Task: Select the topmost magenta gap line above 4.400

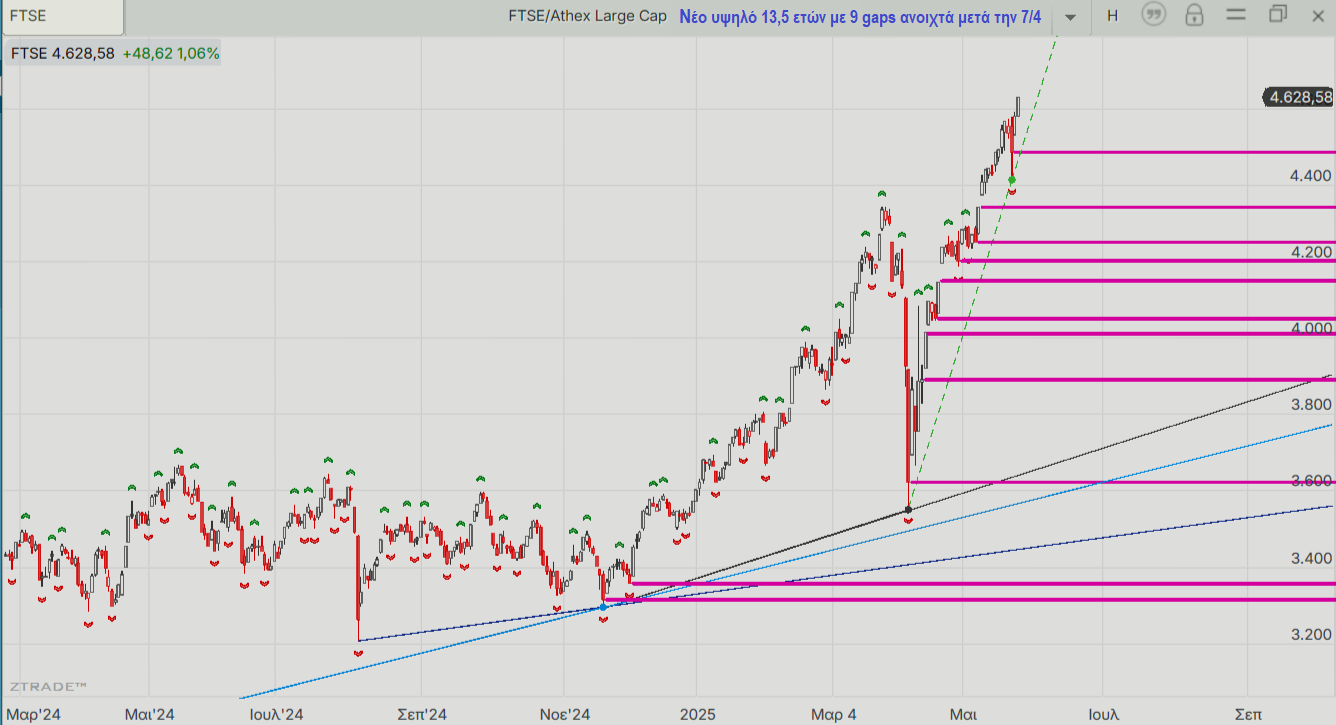Action: pyautogui.click(x=1174, y=152)
